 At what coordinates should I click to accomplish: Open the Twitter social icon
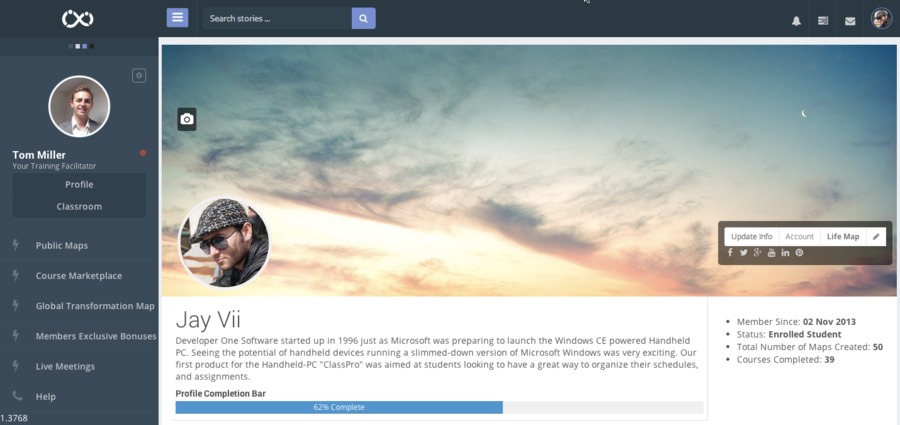click(744, 253)
